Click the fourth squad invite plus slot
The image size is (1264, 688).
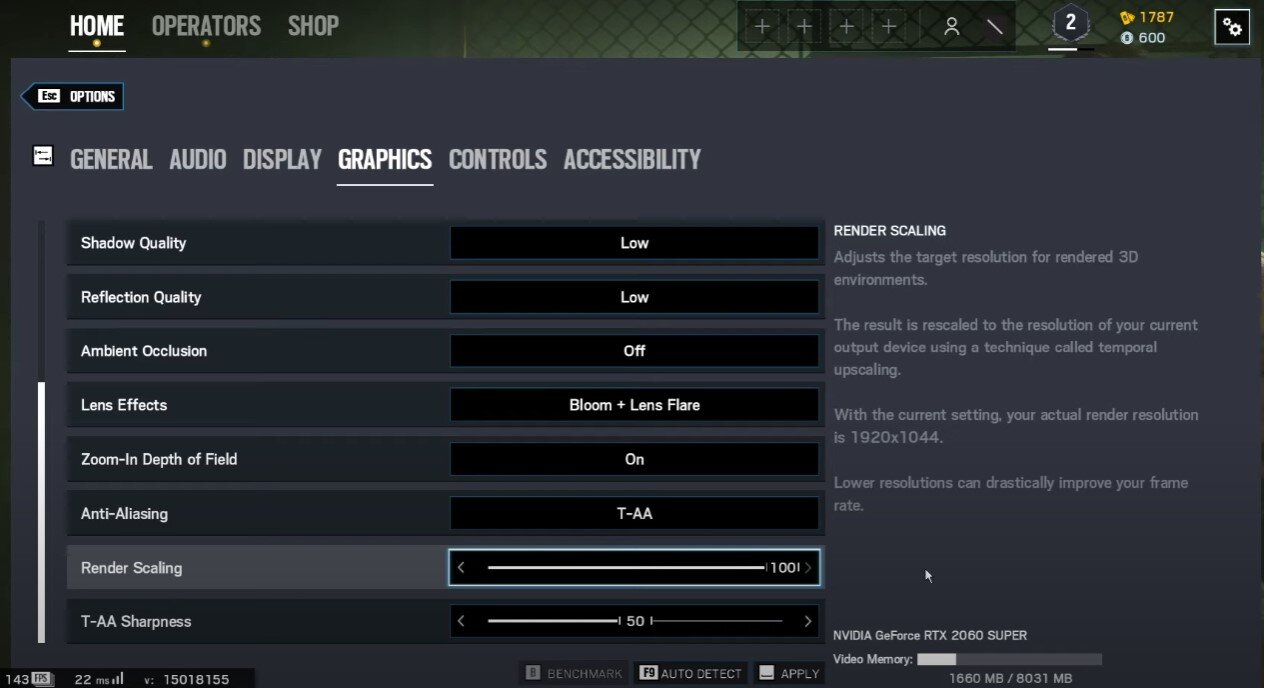(x=889, y=27)
